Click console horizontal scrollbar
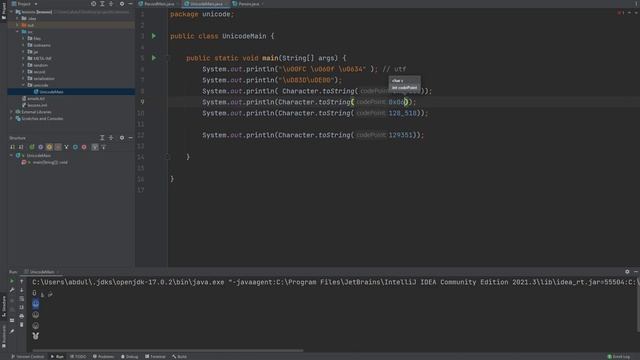This screenshot has height=360, width=640. coord(168,350)
